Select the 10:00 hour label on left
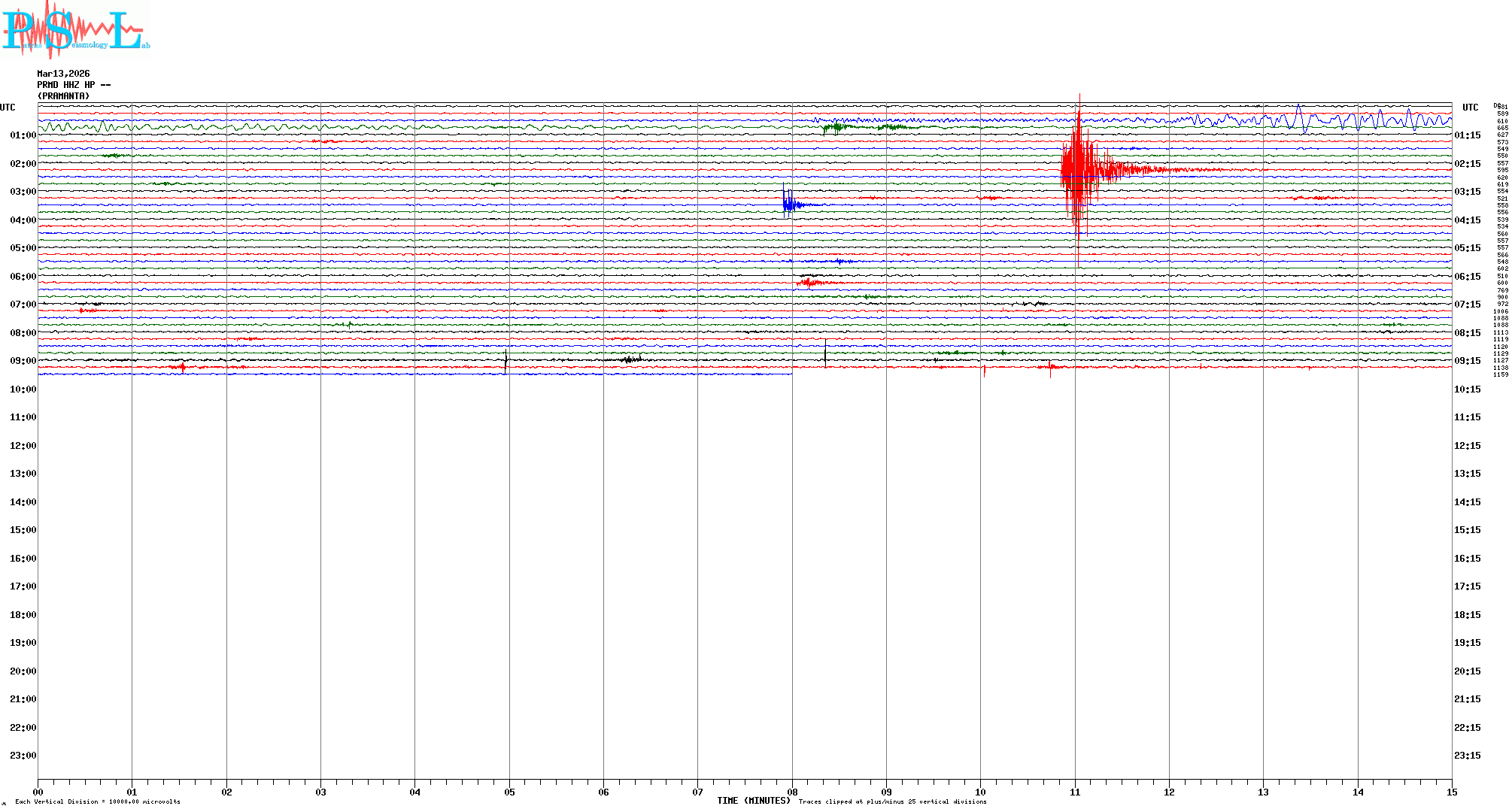The image size is (1512, 812). coord(23,389)
